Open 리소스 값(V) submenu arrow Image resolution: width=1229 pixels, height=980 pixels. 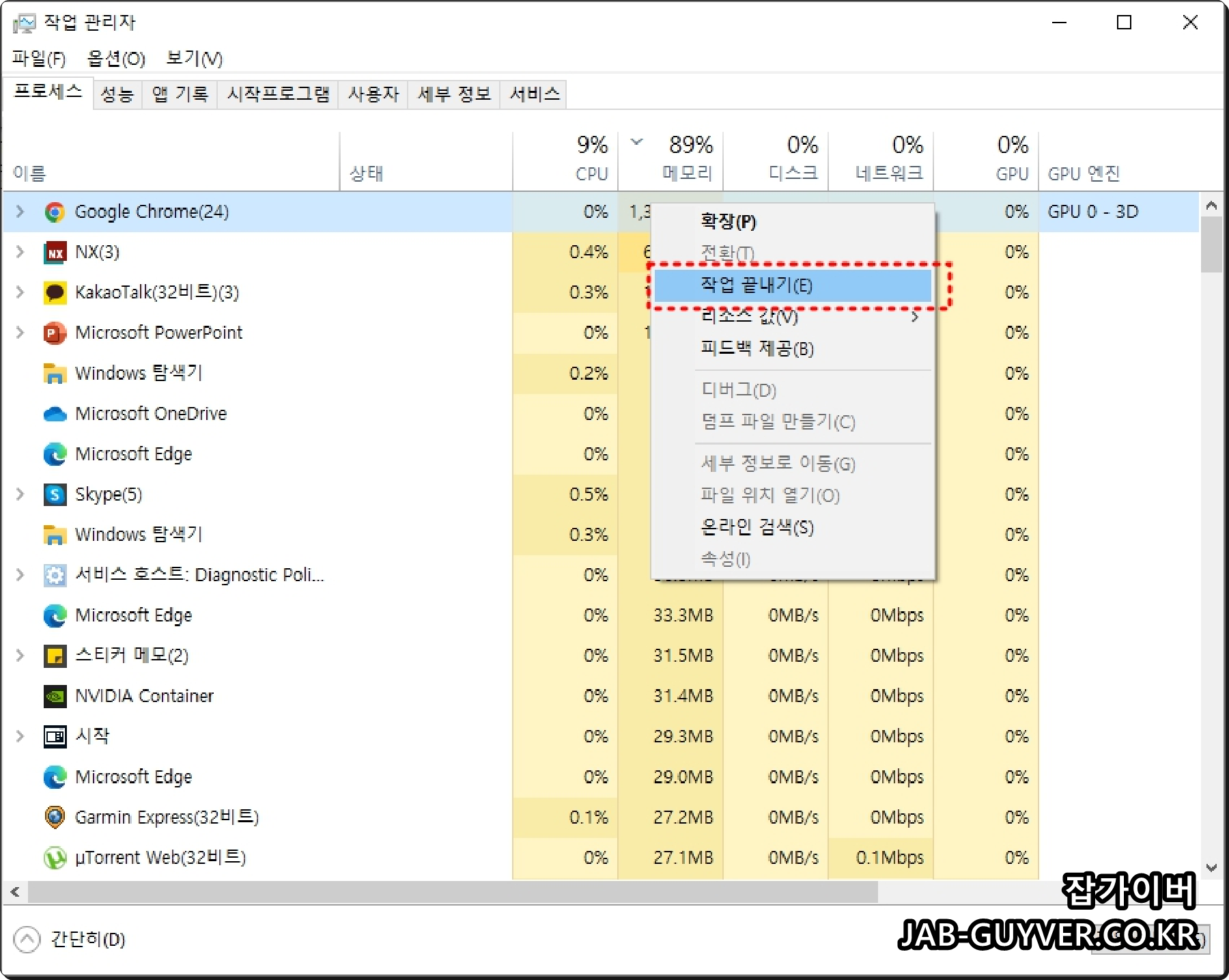[915, 317]
